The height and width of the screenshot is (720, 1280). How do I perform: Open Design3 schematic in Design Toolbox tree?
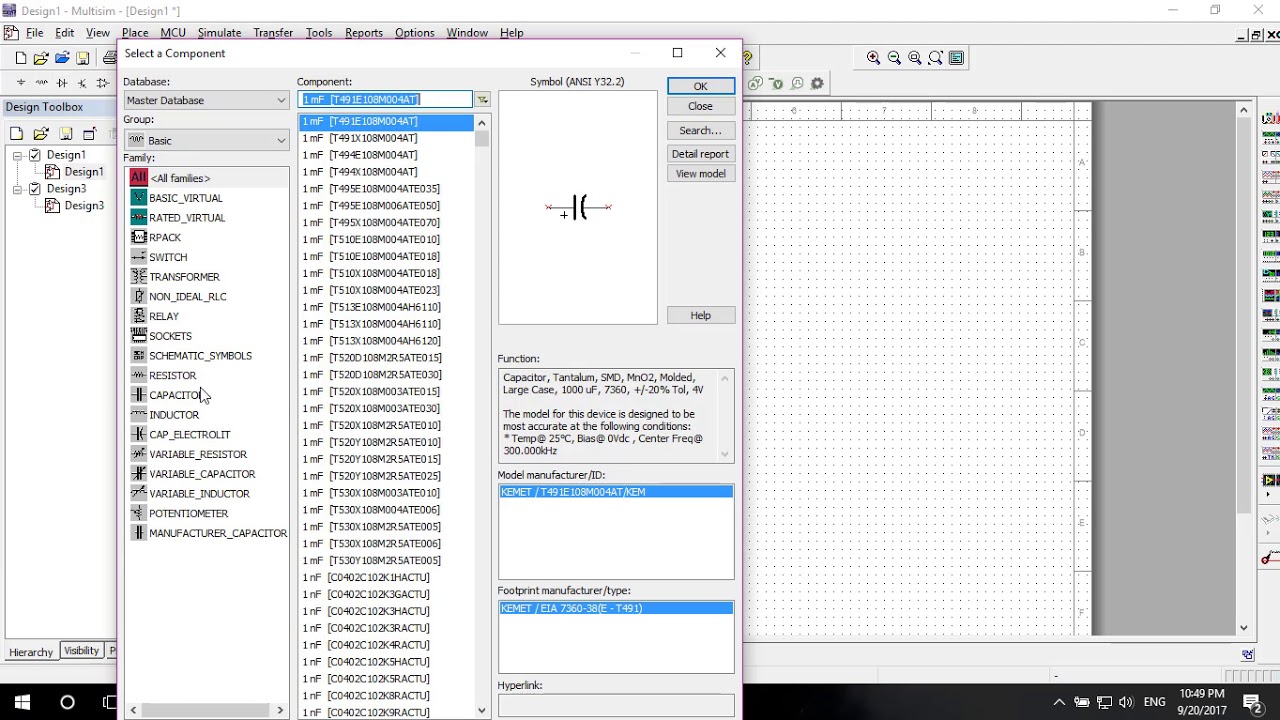tap(84, 205)
